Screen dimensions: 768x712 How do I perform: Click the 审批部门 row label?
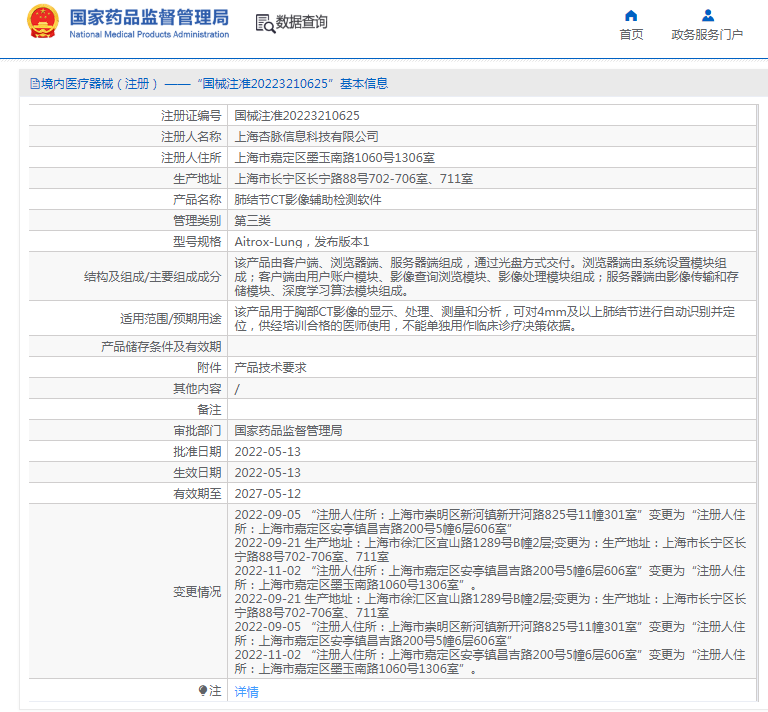(197, 431)
